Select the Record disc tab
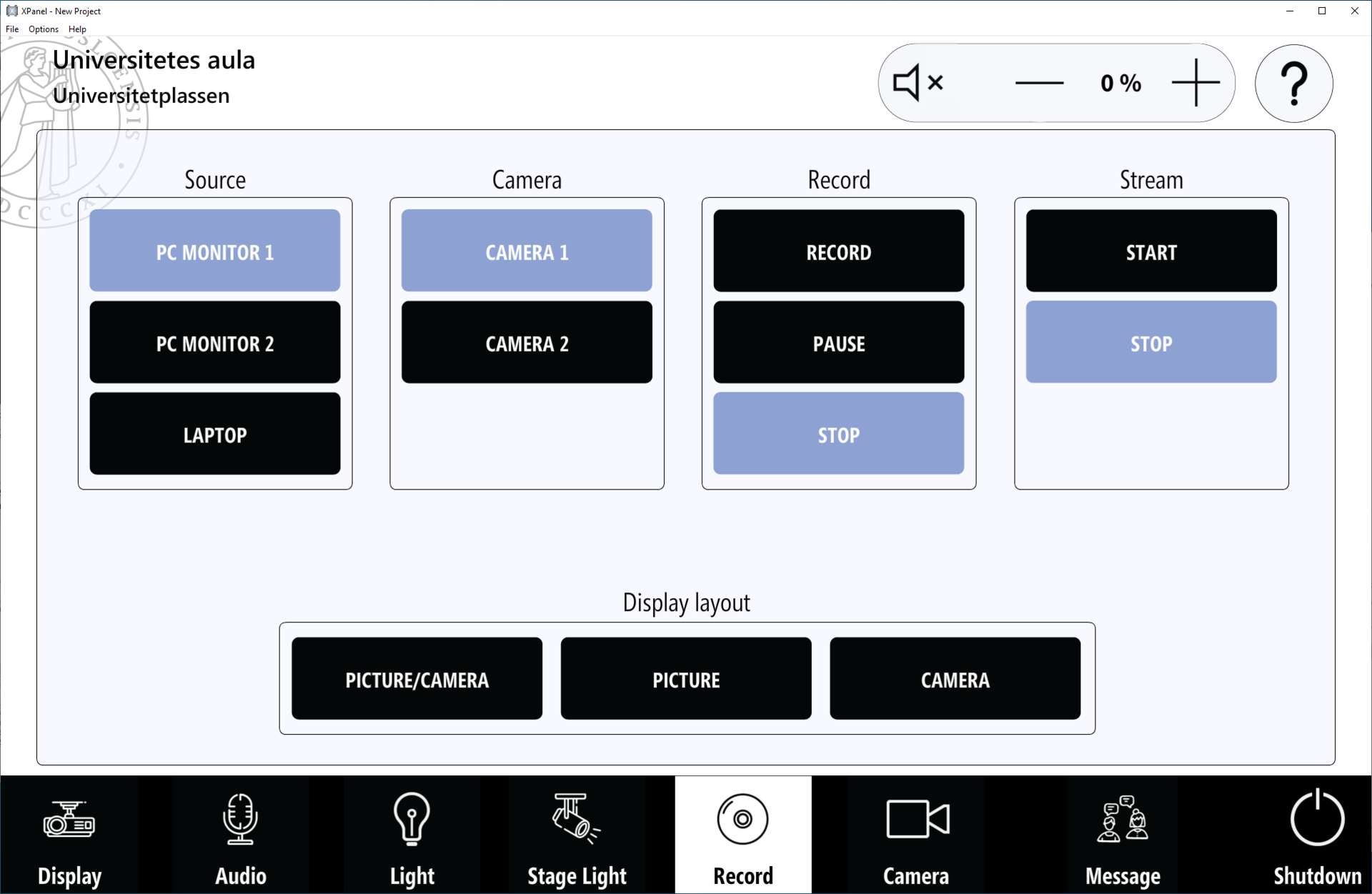 (743, 835)
